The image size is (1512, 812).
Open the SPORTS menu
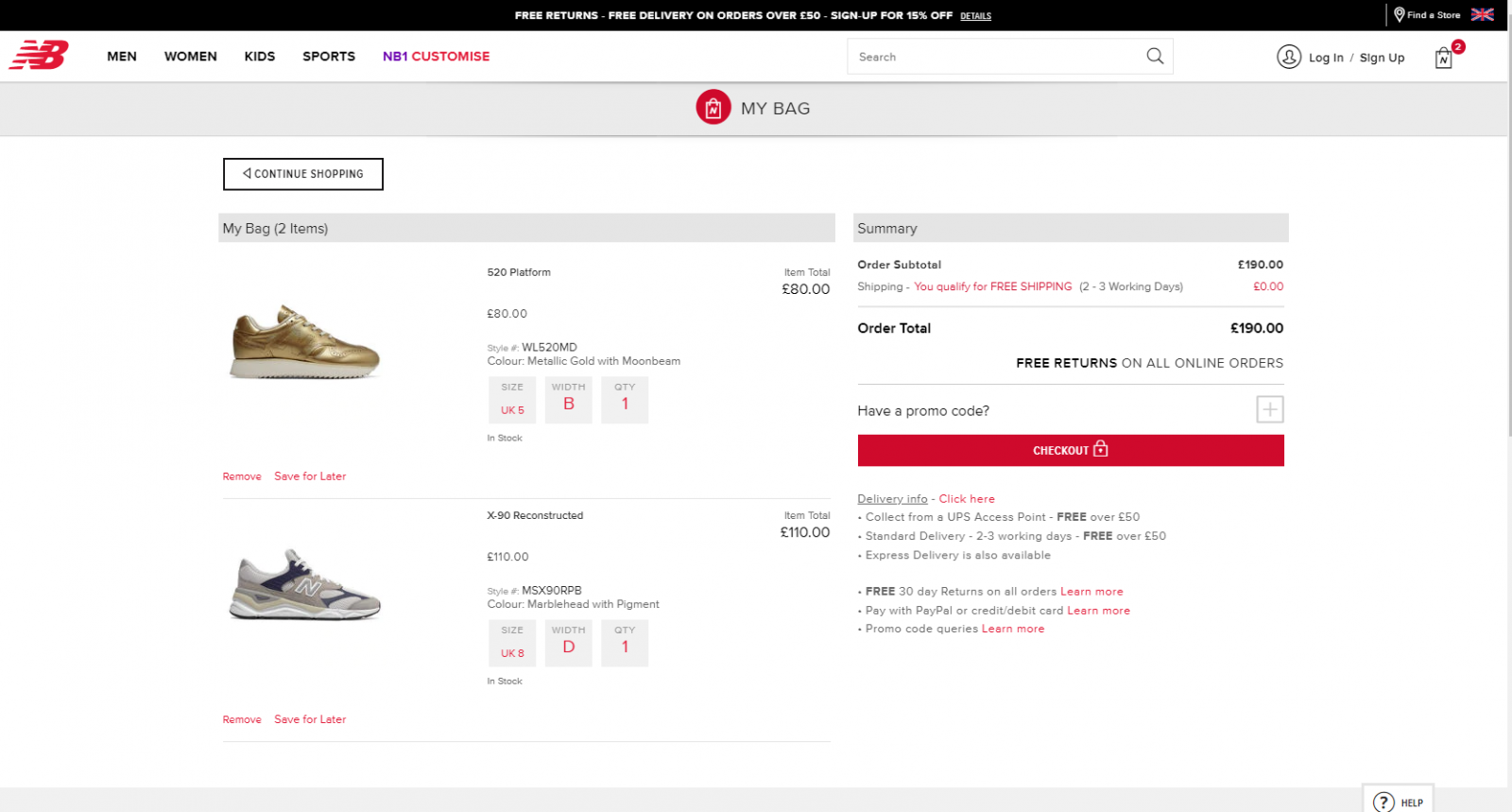[x=329, y=56]
